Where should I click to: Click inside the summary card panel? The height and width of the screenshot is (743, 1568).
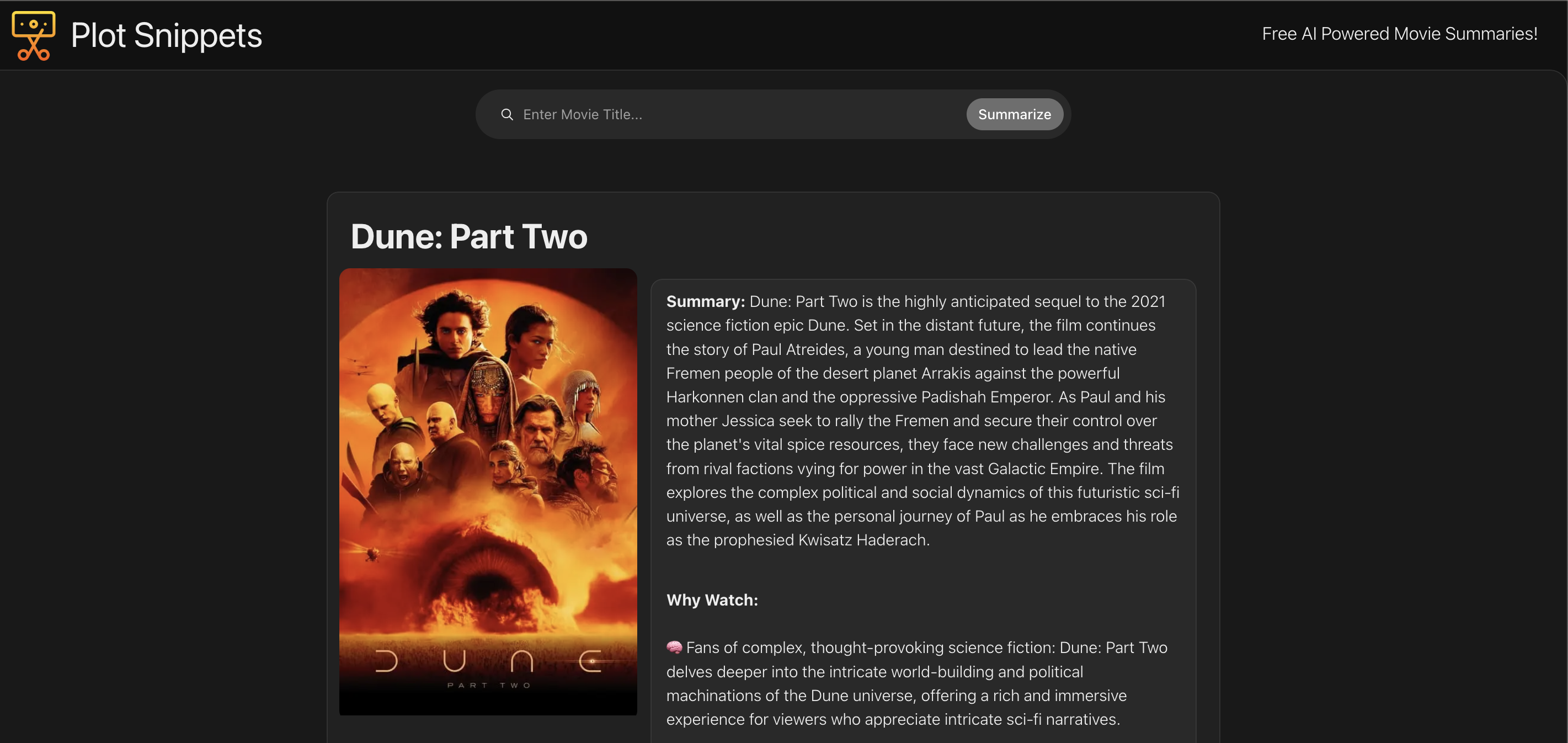(x=923, y=511)
